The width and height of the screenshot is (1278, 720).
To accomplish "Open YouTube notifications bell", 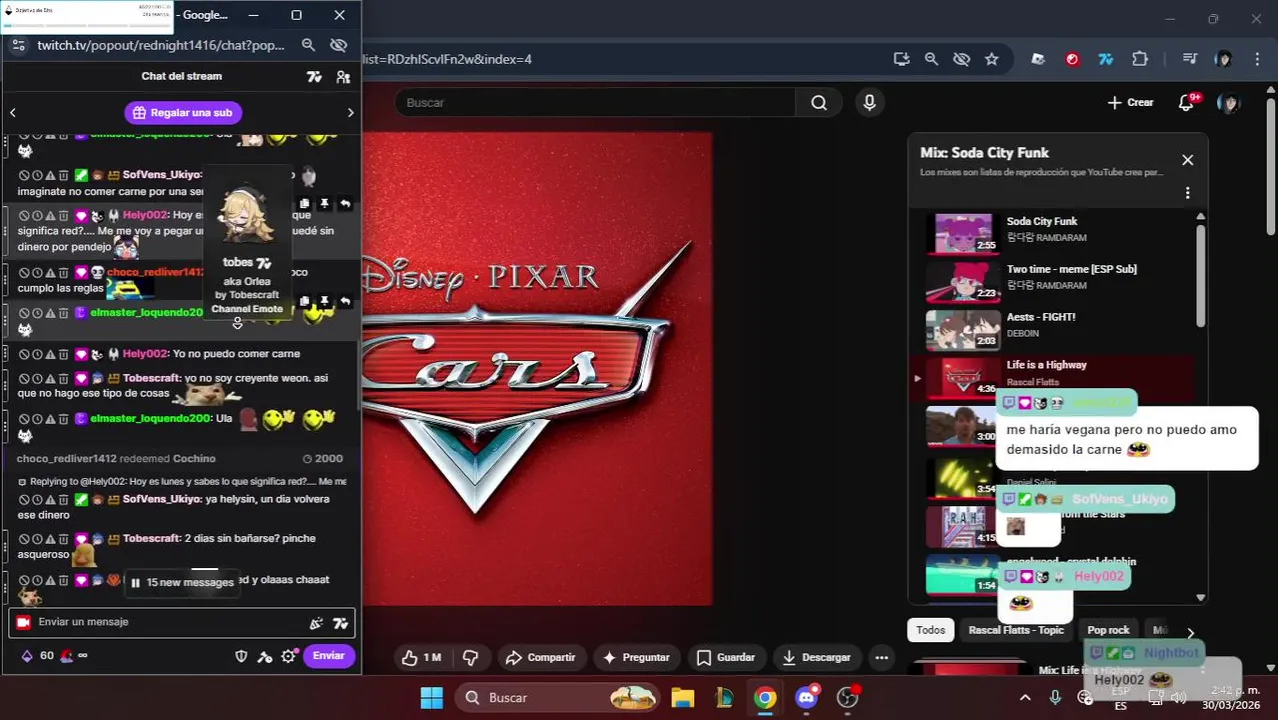I will pos(1187,102).
